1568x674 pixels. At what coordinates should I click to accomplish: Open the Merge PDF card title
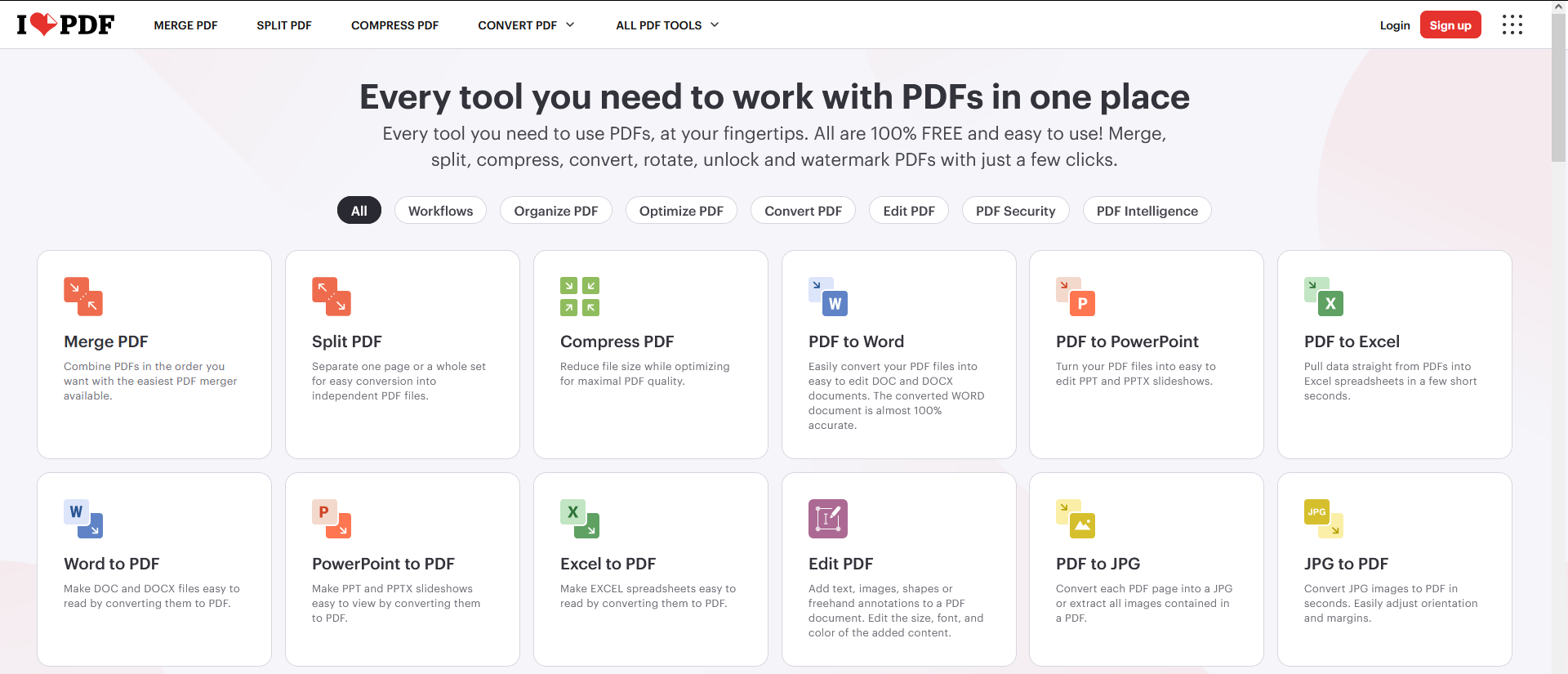[106, 341]
